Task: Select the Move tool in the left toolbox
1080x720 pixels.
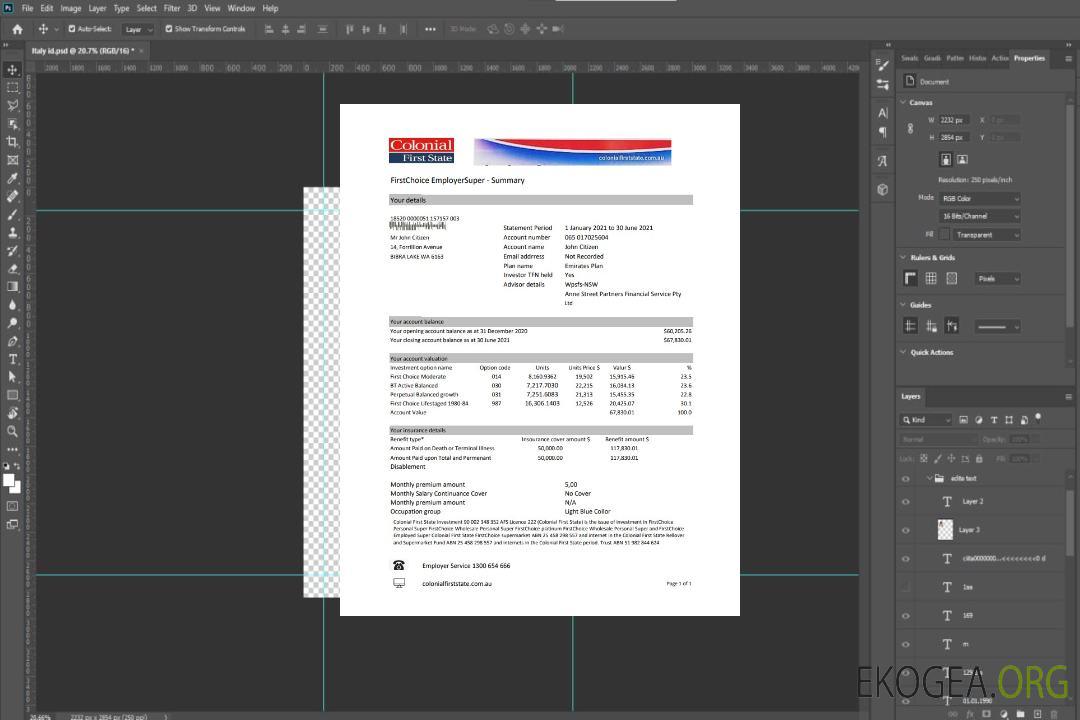Action: [12, 70]
